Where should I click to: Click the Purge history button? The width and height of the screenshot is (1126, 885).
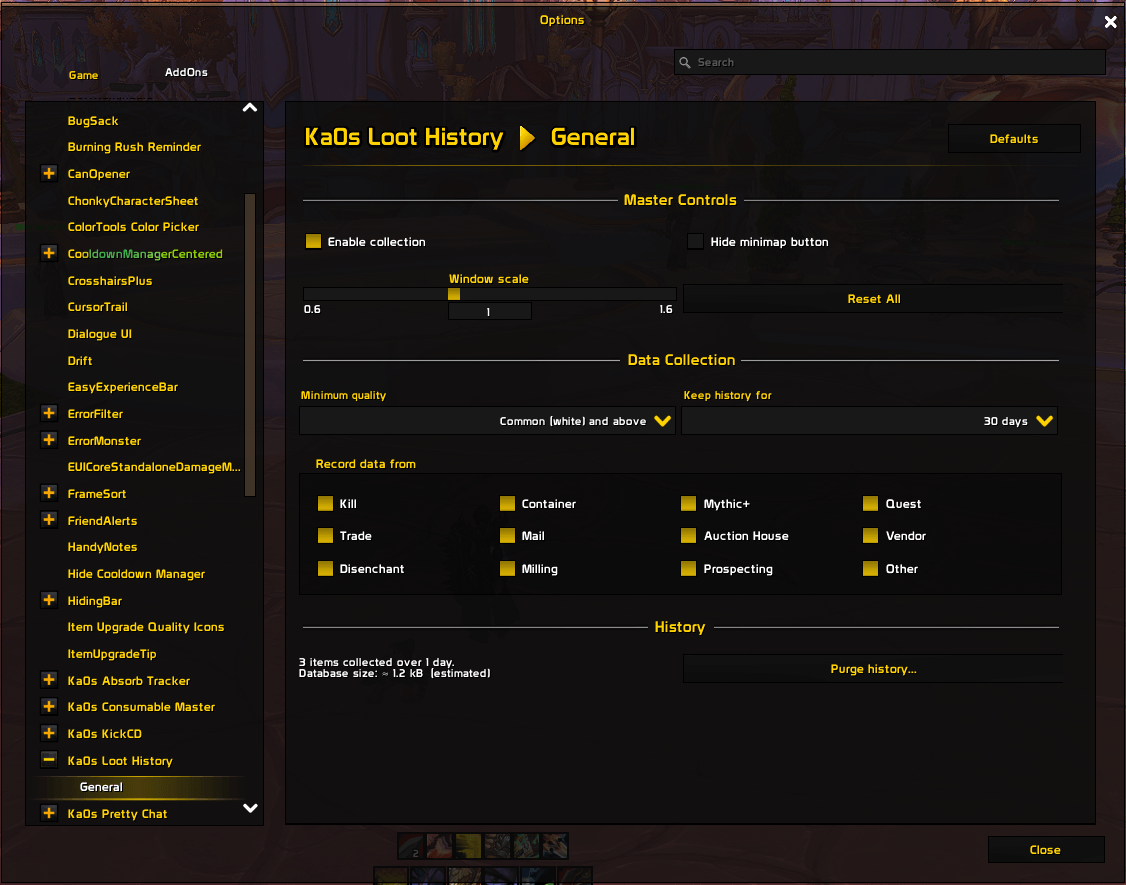(873, 669)
